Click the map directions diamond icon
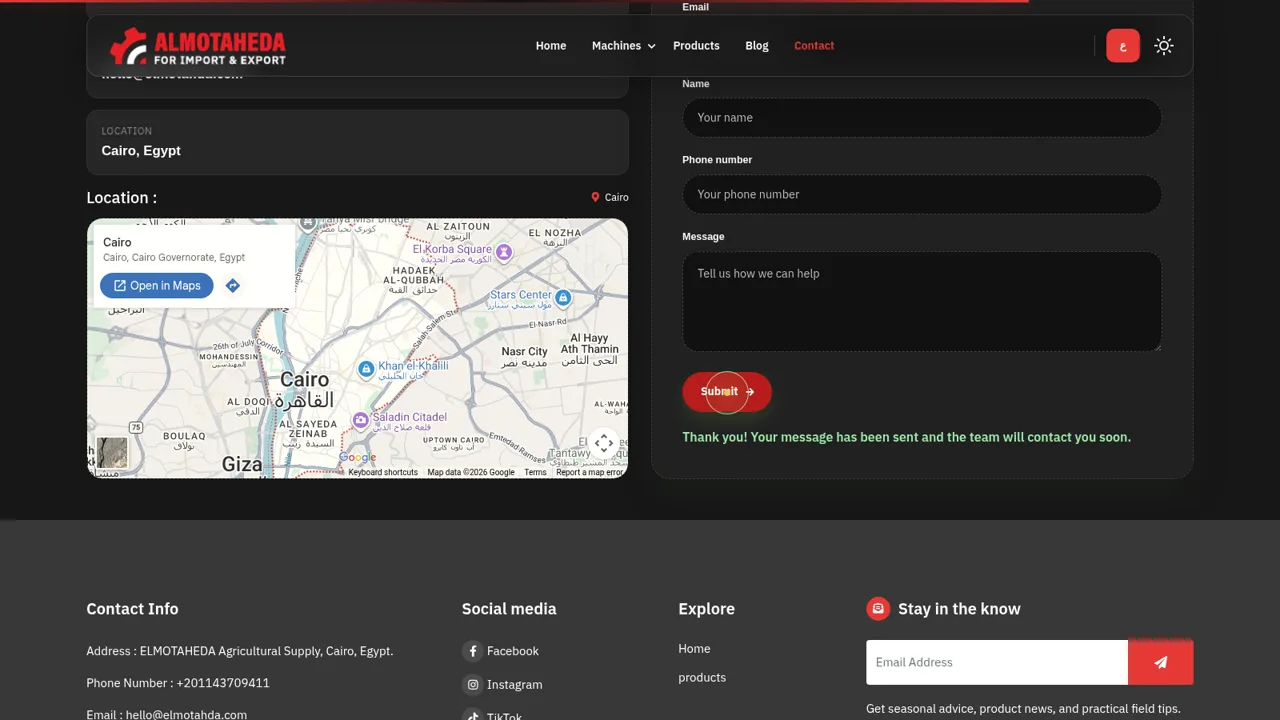1280x720 pixels. pyautogui.click(x=233, y=286)
